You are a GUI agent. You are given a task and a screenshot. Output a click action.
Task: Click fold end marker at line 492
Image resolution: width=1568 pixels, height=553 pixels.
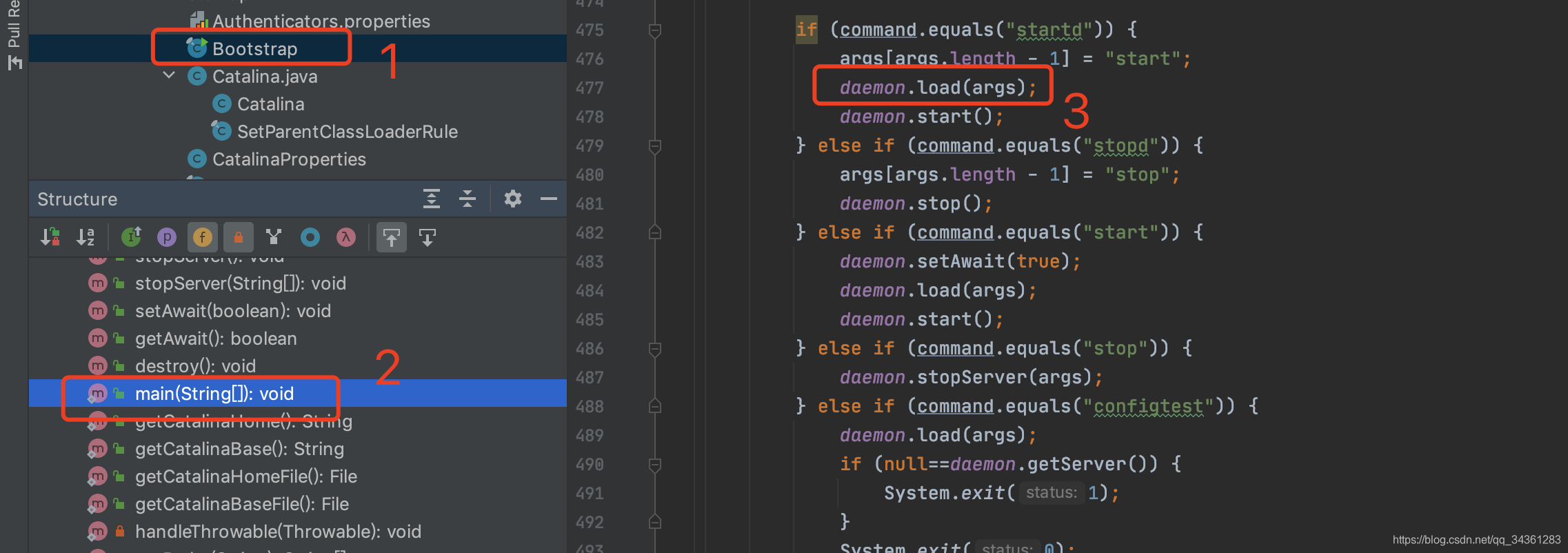655,522
